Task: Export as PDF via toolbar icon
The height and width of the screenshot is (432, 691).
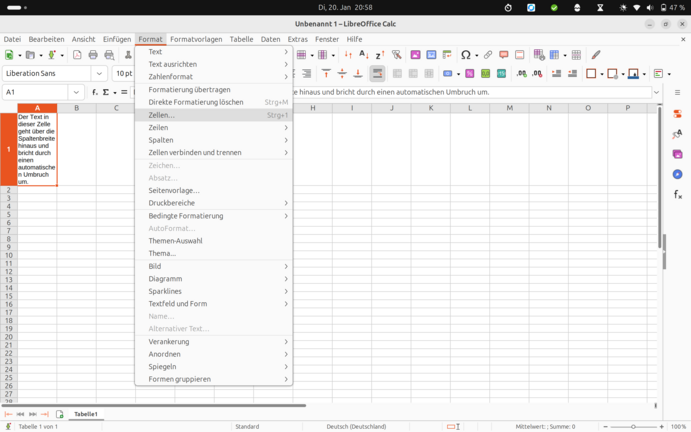Action: click(x=77, y=55)
